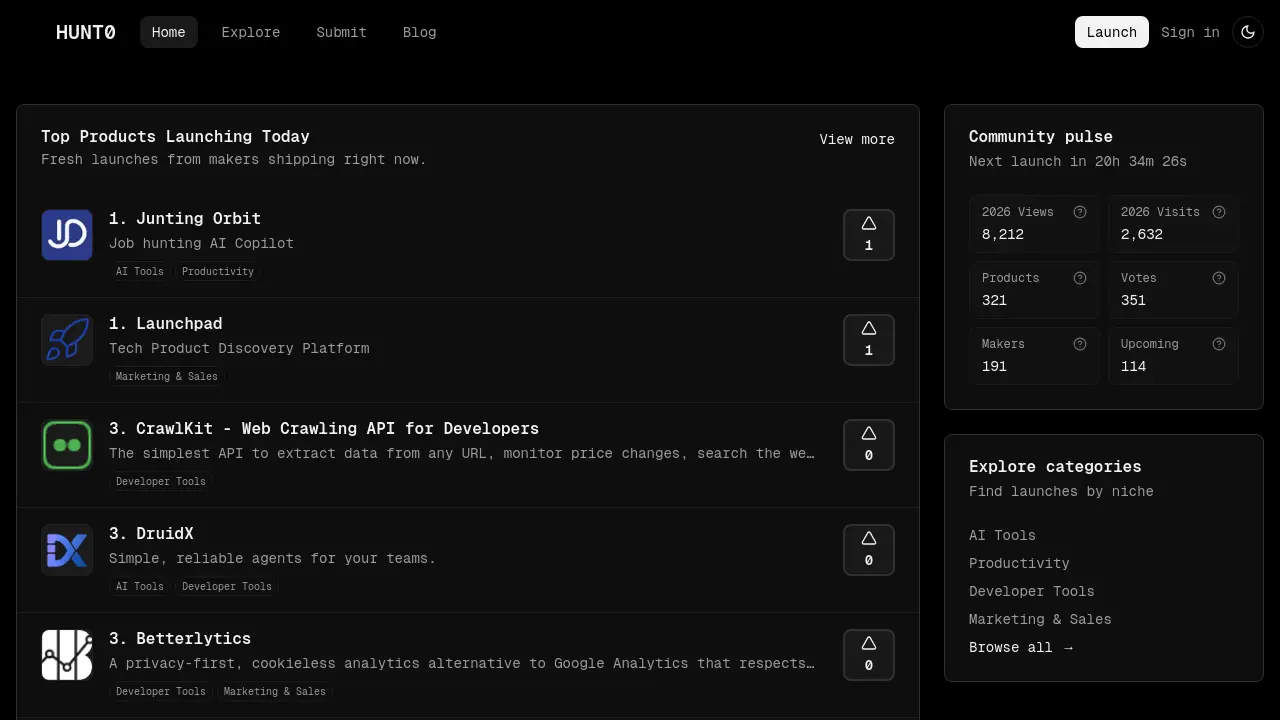
Task: Open Betterlytics product title
Action: pyautogui.click(x=180, y=638)
